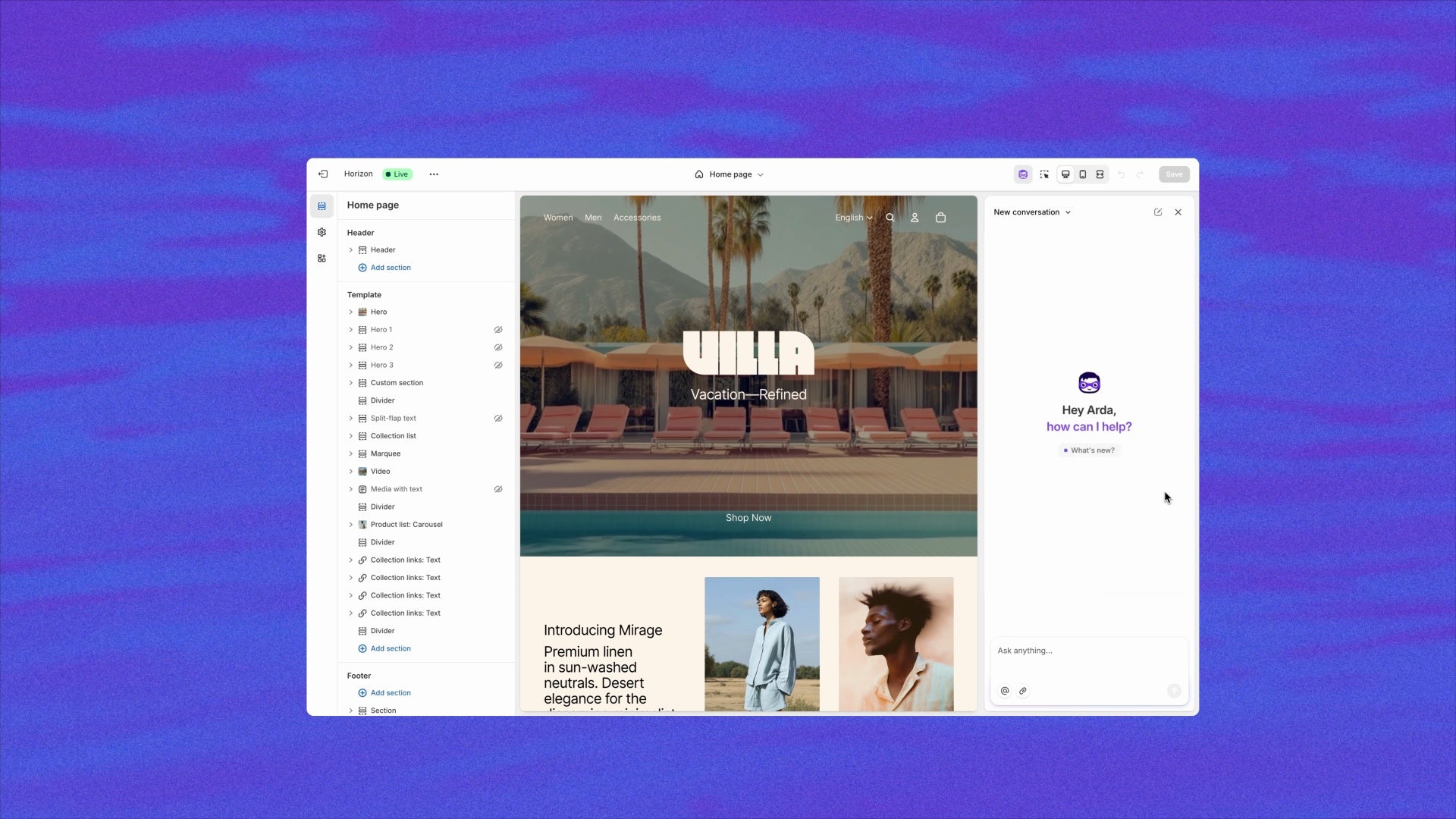Open theme settings gear in left rail

tap(322, 232)
